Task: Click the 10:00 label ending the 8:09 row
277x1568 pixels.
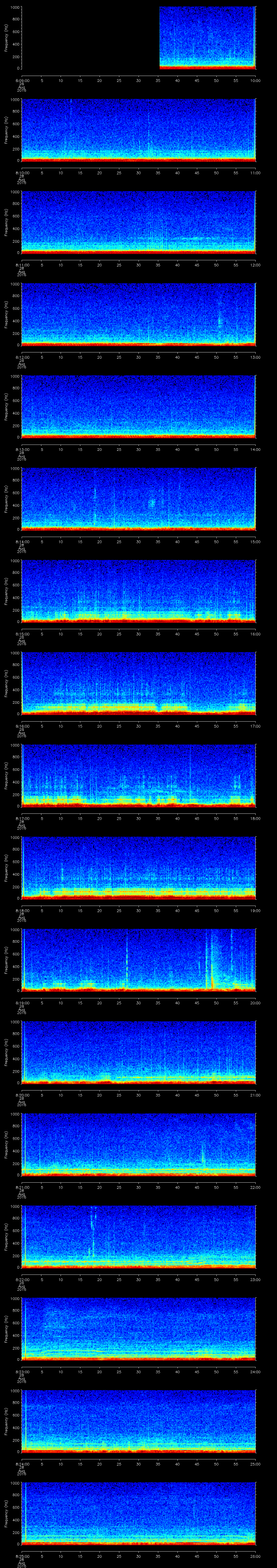Action: (255, 80)
